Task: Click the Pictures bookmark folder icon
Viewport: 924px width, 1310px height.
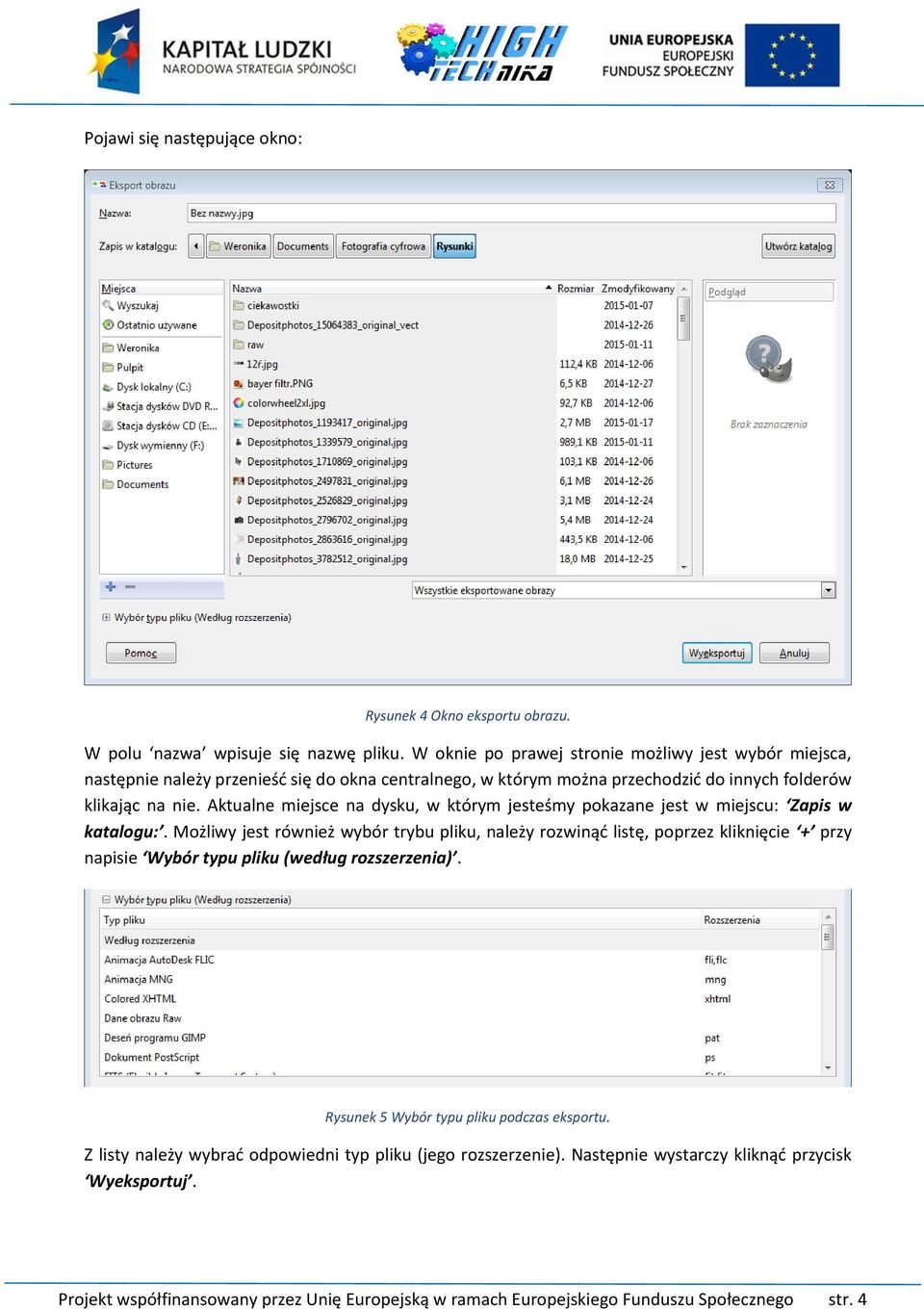Action: [108, 465]
